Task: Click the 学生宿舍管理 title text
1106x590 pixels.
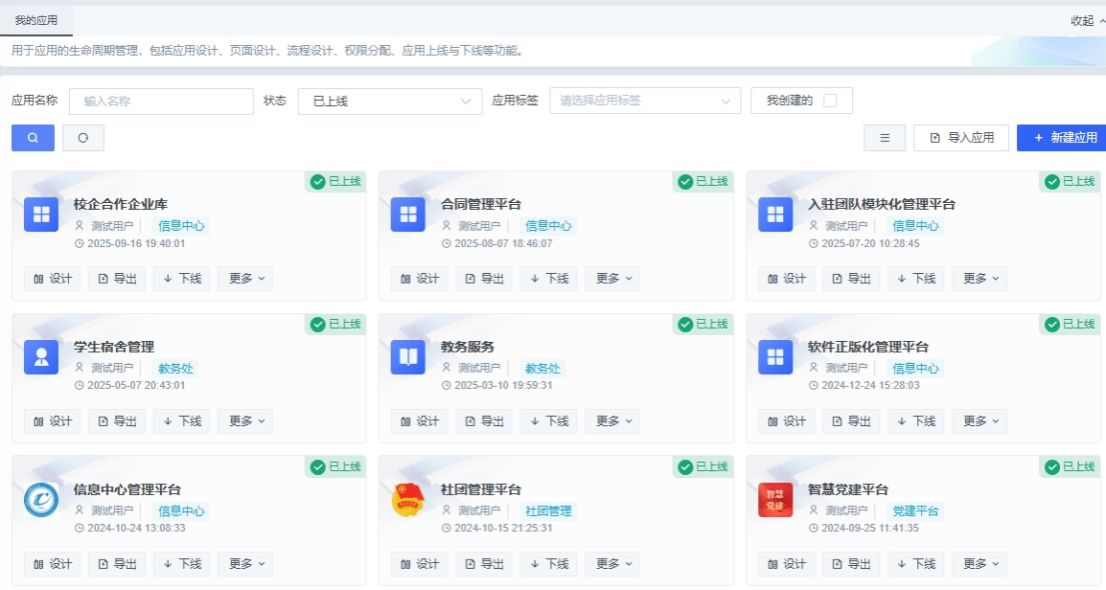Action: click(114, 347)
